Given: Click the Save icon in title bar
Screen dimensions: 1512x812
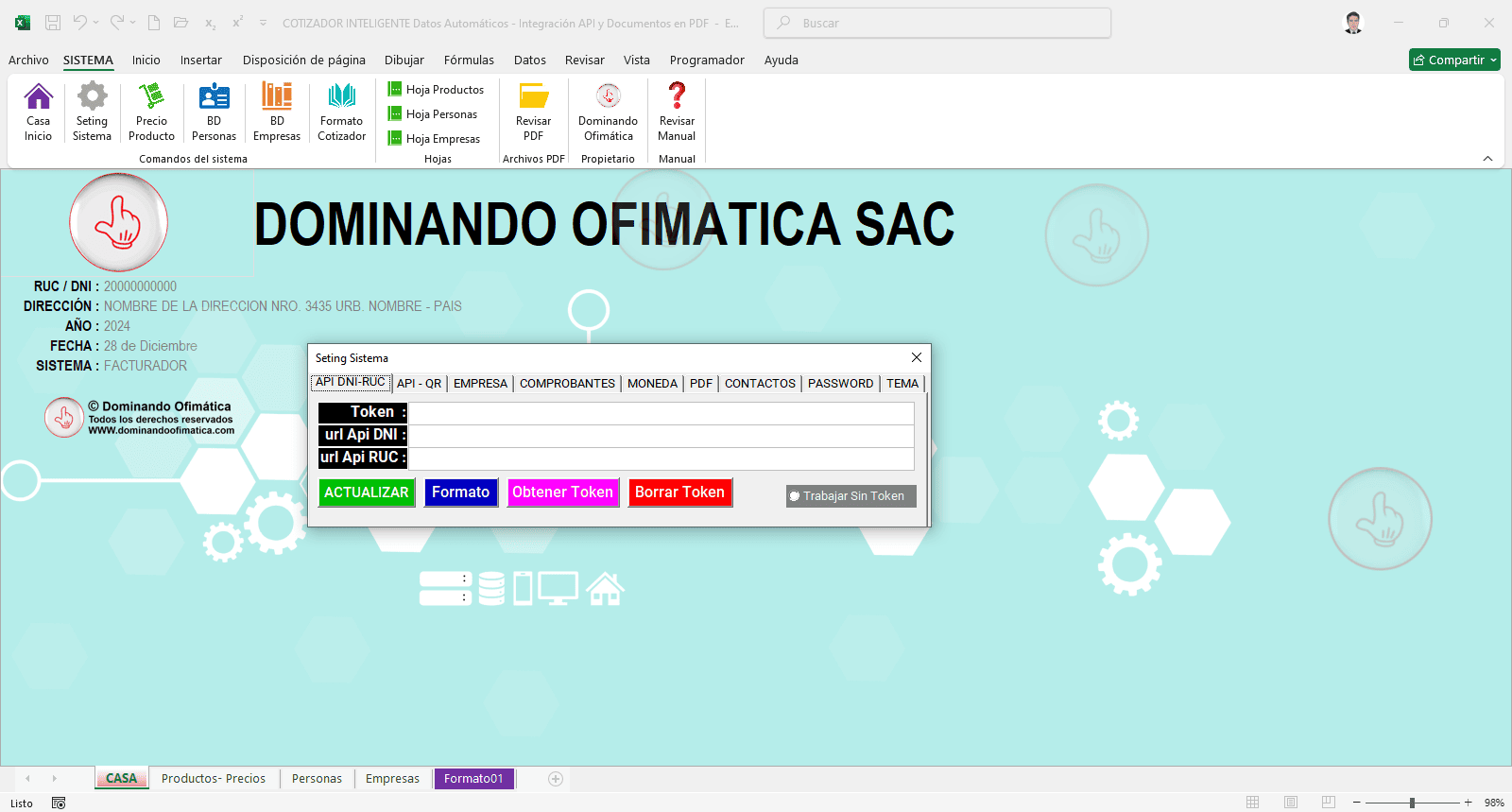Looking at the screenshot, I should coord(53,23).
